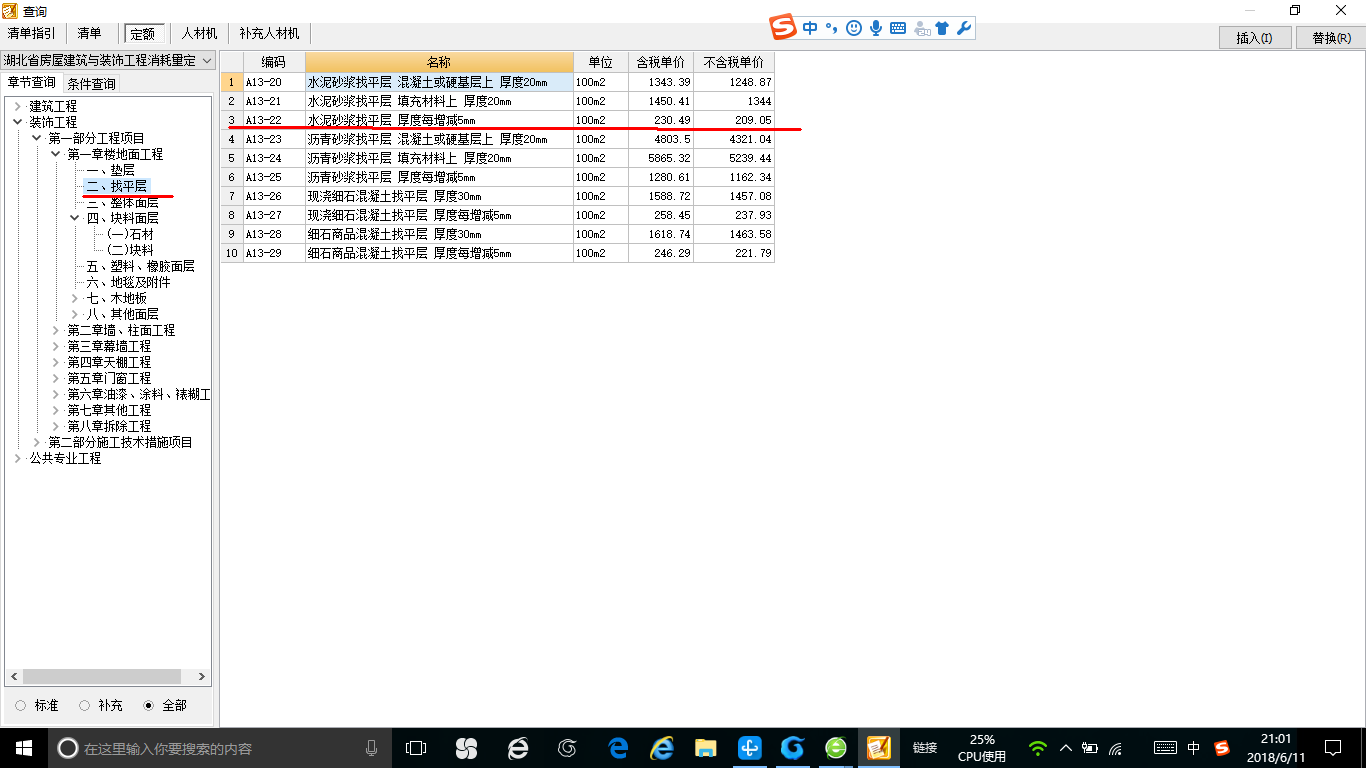Viewport: 1366px width, 768px height.
Task: Open the Windows Start menu
Action: pos(24,748)
